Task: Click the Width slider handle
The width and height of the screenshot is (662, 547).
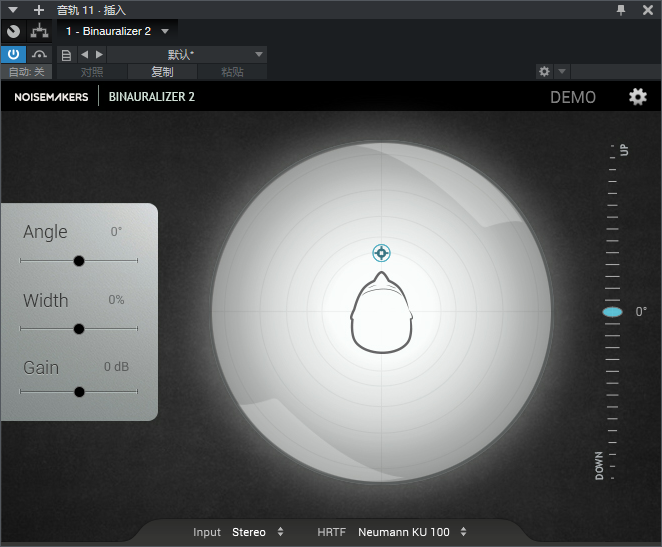Action: coord(79,329)
